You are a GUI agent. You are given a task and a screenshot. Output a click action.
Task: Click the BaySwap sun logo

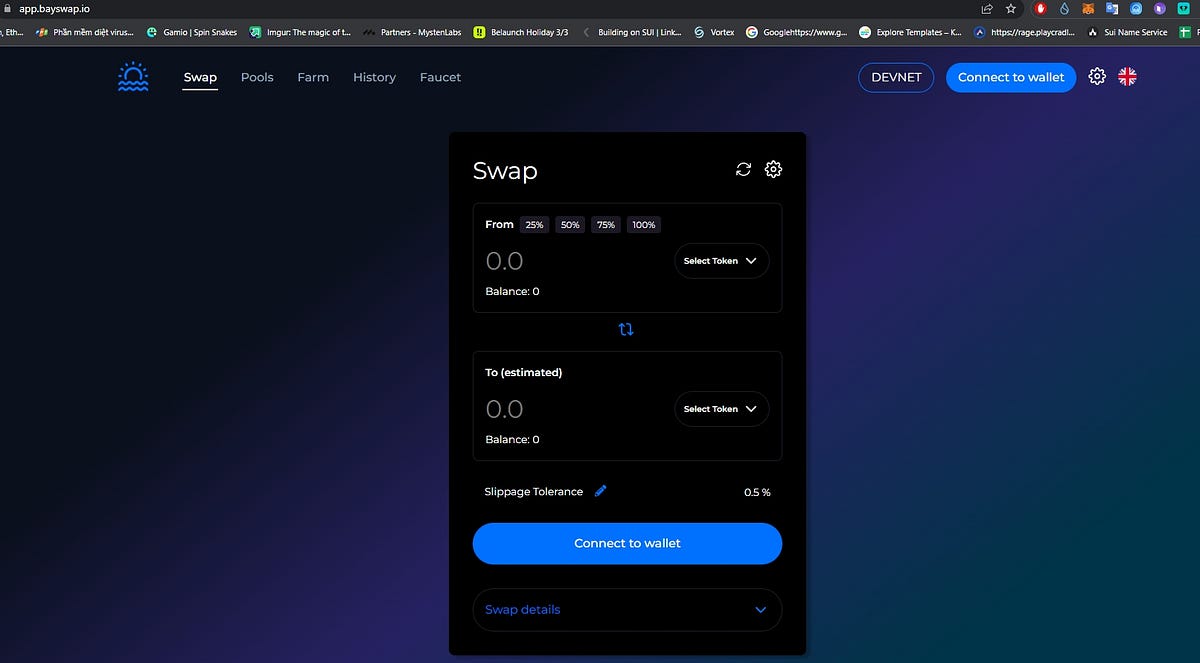click(132, 76)
